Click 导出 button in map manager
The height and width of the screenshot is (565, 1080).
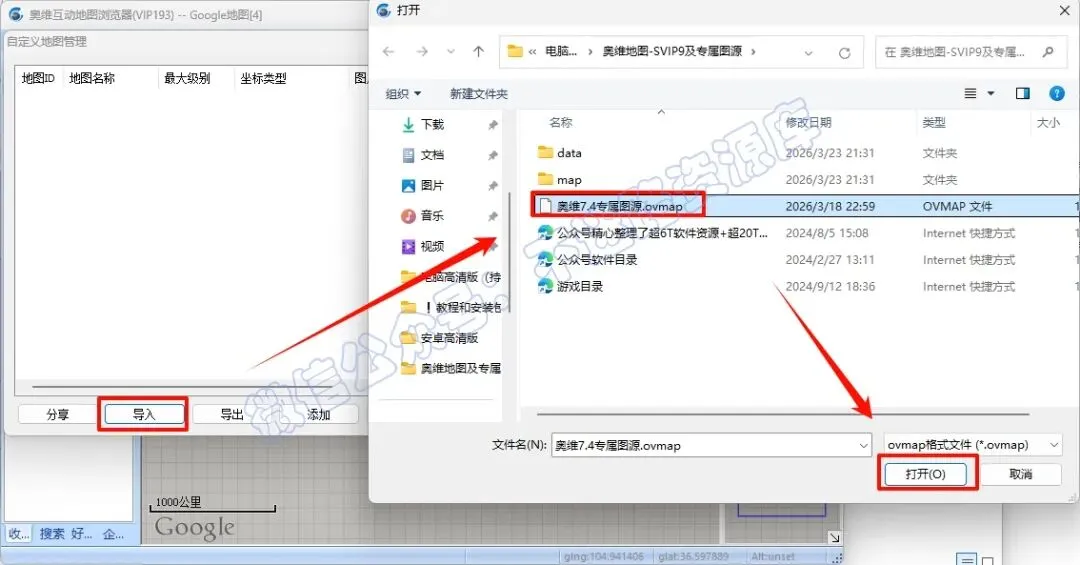(231, 414)
